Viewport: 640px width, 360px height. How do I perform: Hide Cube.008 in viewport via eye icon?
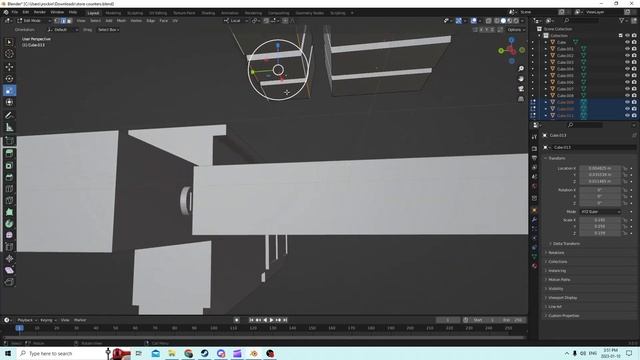(x=627, y=96)
